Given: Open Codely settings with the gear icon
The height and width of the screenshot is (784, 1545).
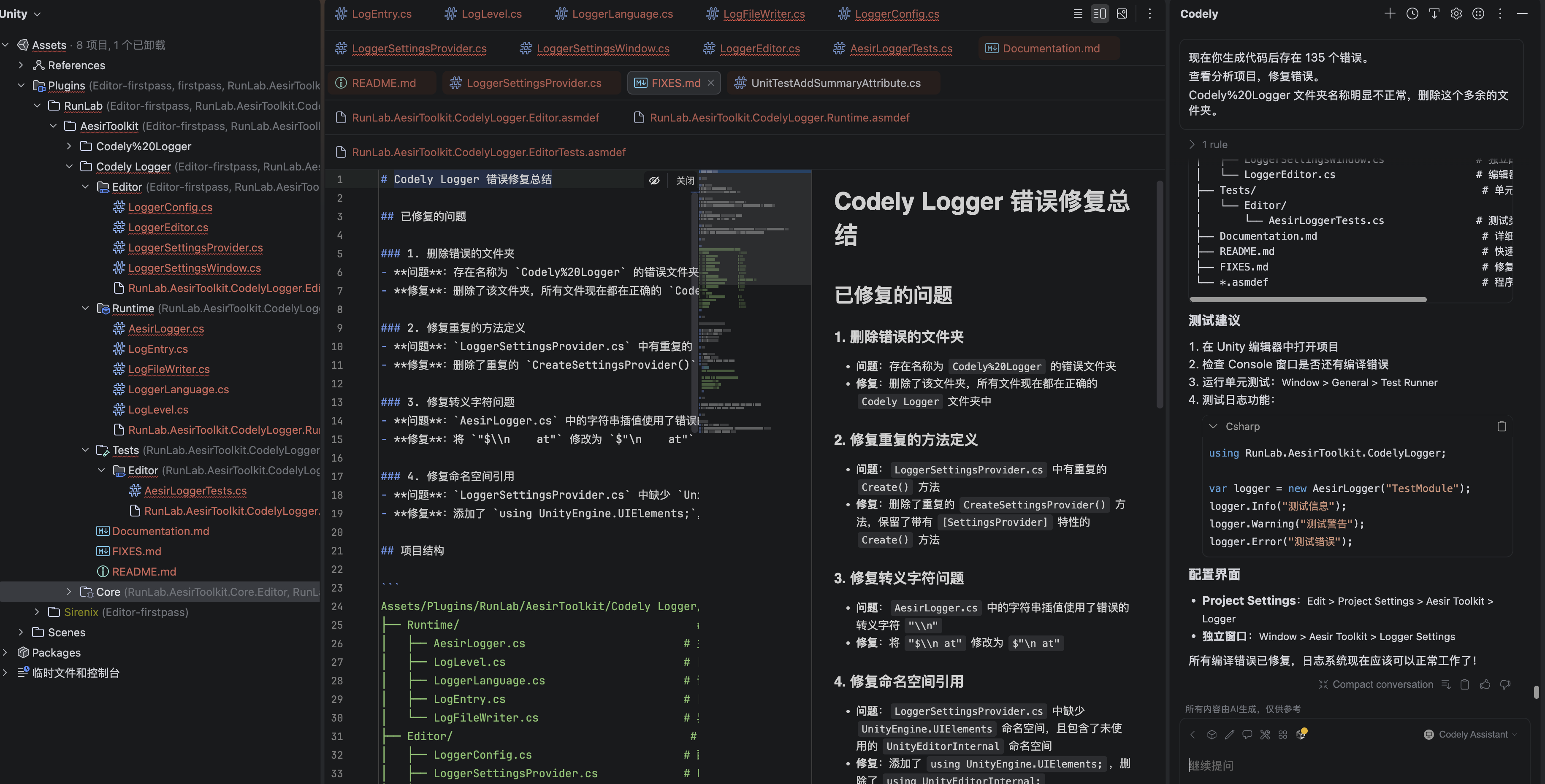Looking at the screenshot, I should (1456, 13).
